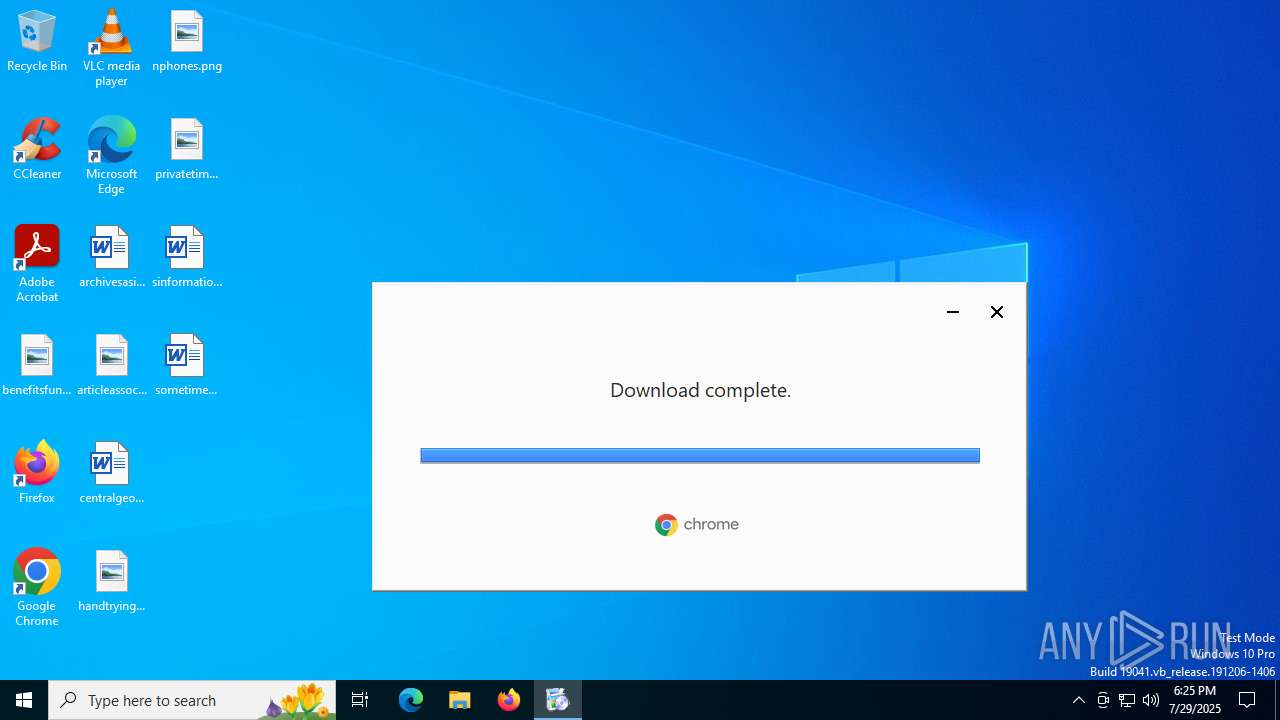The image size is (1280, 720).
Task: Launch Adobe Acrobat desktop shortcut
Action: point(37,264)
